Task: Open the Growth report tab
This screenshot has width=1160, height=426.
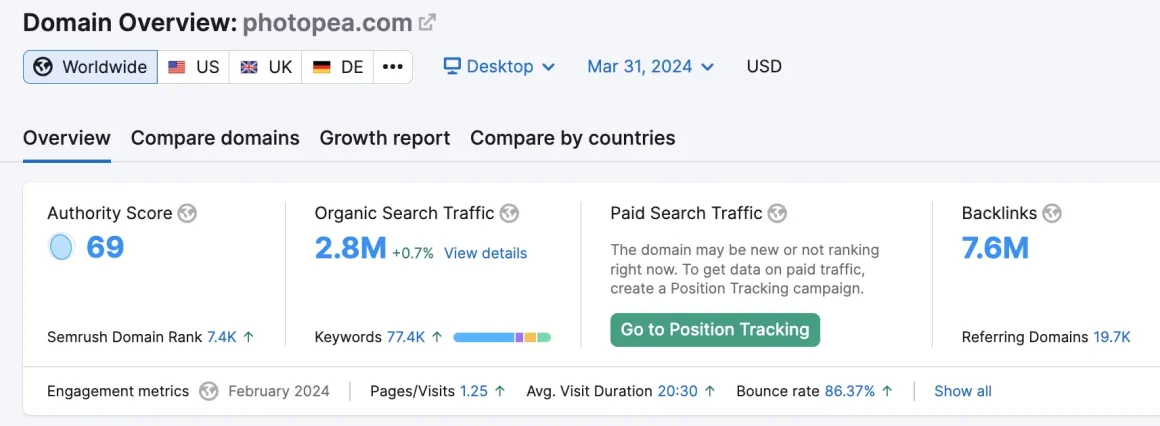Action: coord(385,138)
